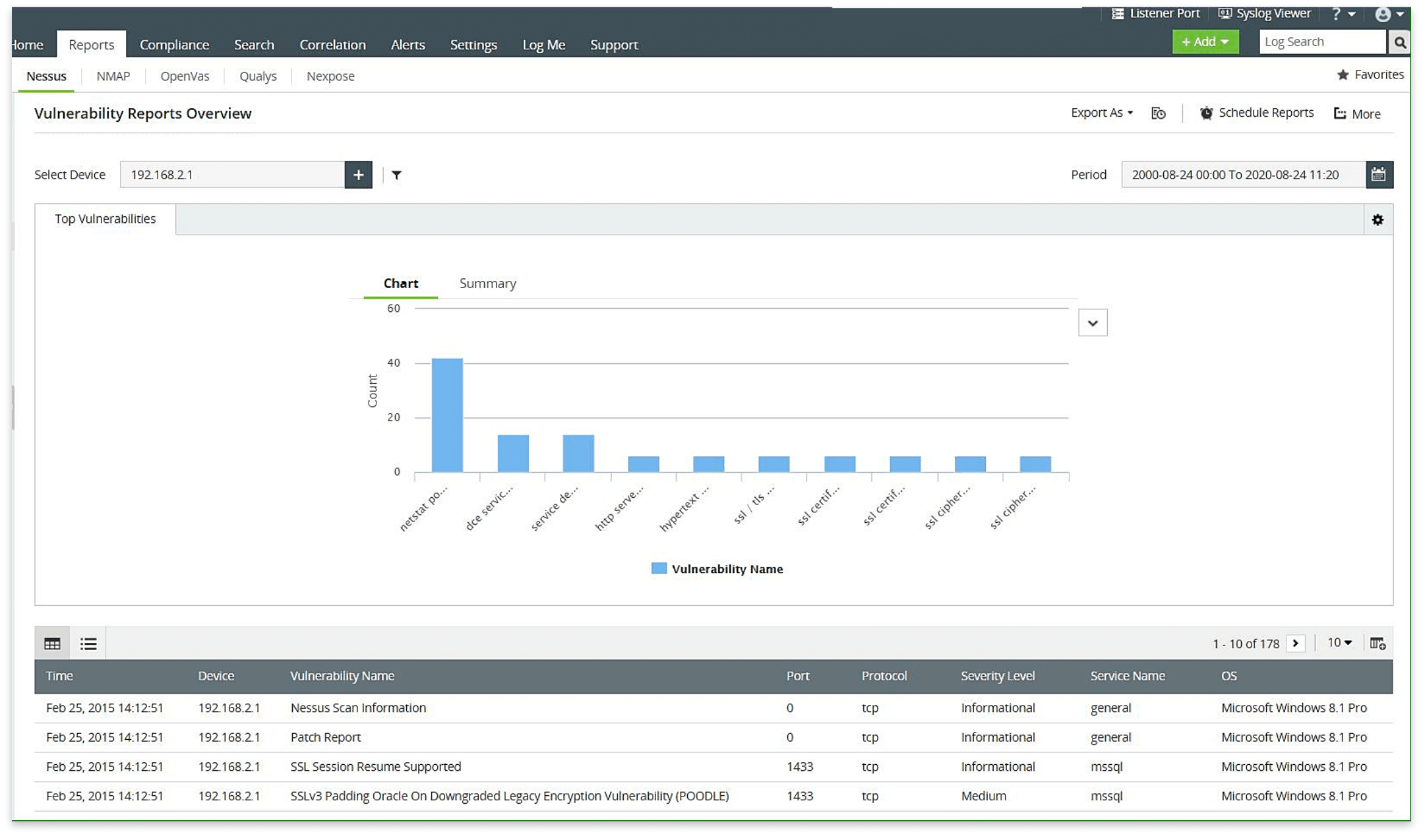1423x840 pixels.
Task: Open the period calendar picker icon
Action: pyautogui.click(x=1378, y=175)
